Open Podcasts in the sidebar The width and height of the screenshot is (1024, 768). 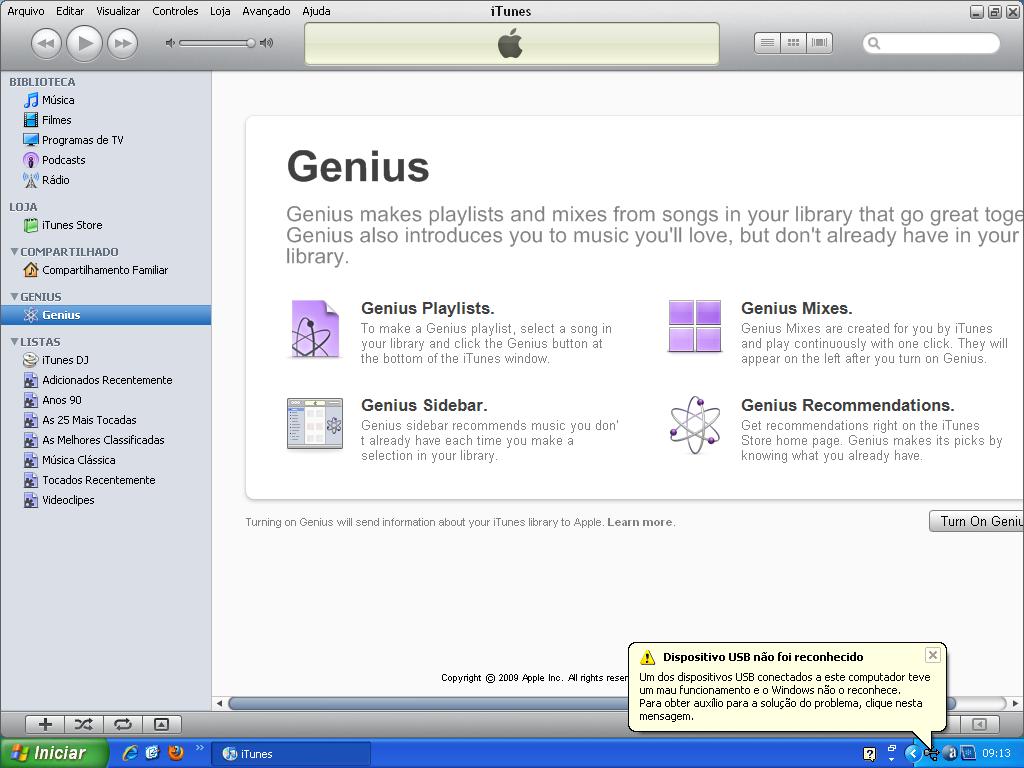click(106, 160)
